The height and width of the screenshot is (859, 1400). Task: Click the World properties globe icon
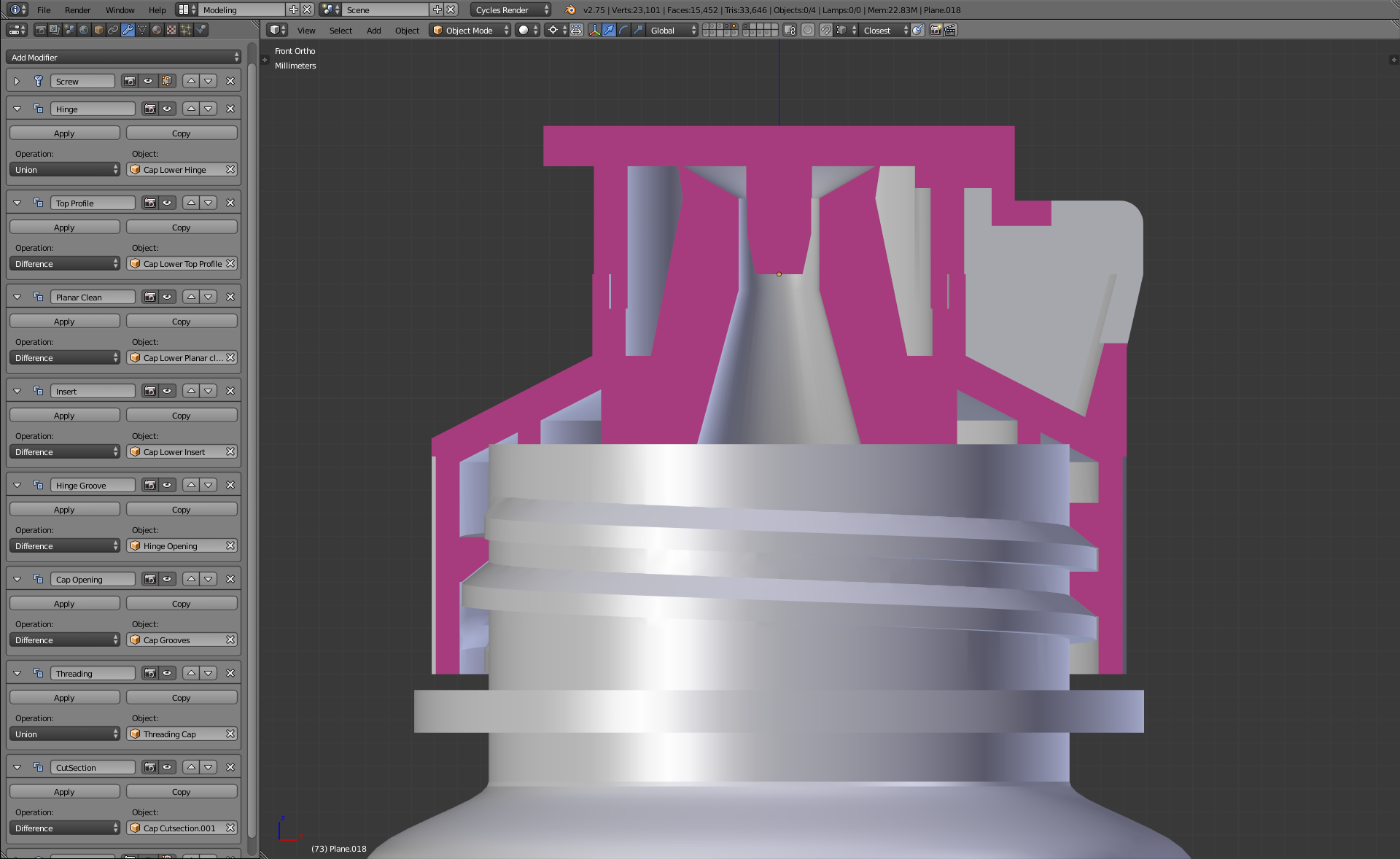point(84,30)
